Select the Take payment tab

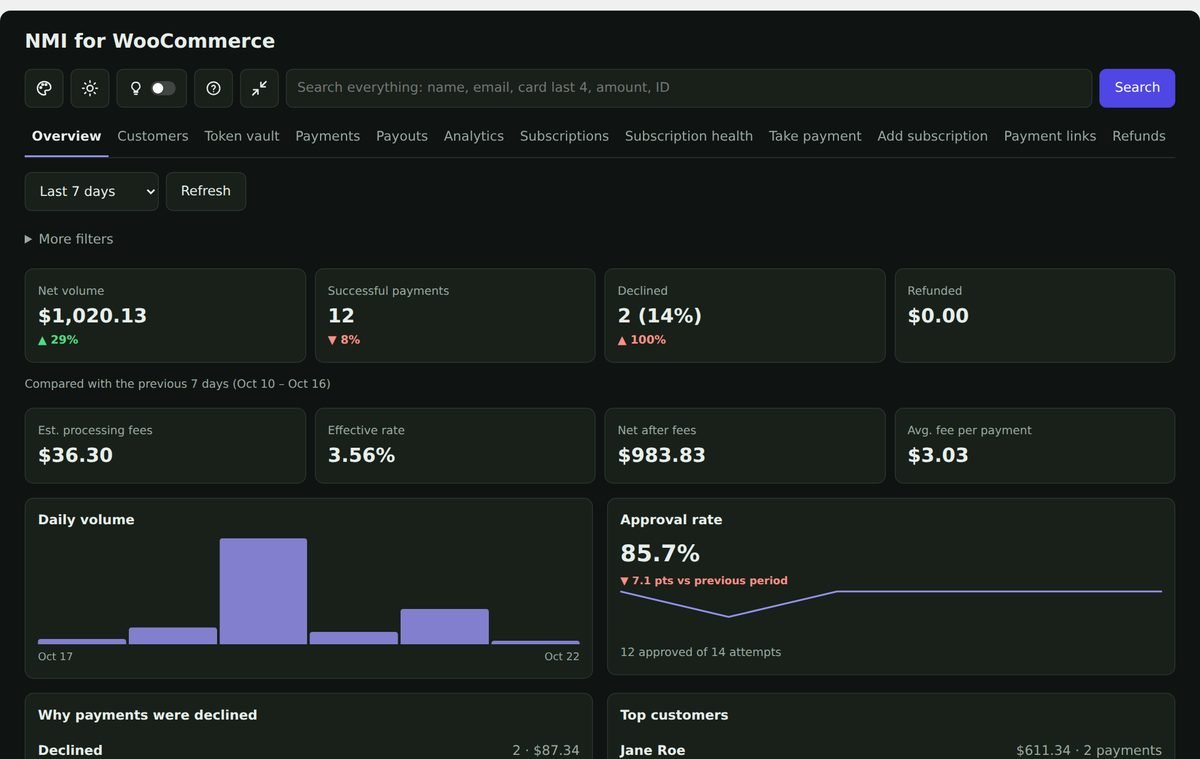pos(815,136)
